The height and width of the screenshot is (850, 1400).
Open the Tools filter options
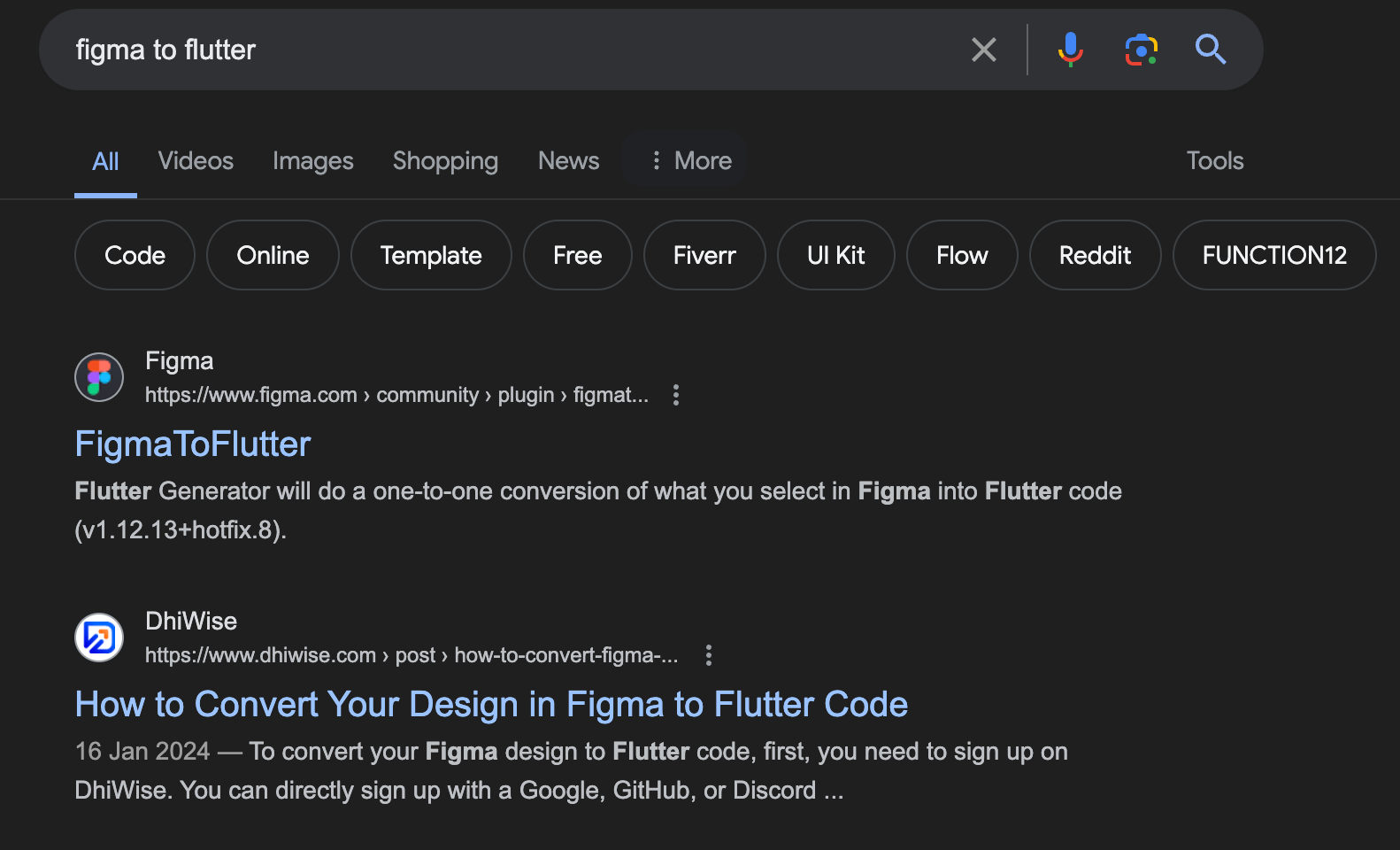[1214, 160]
